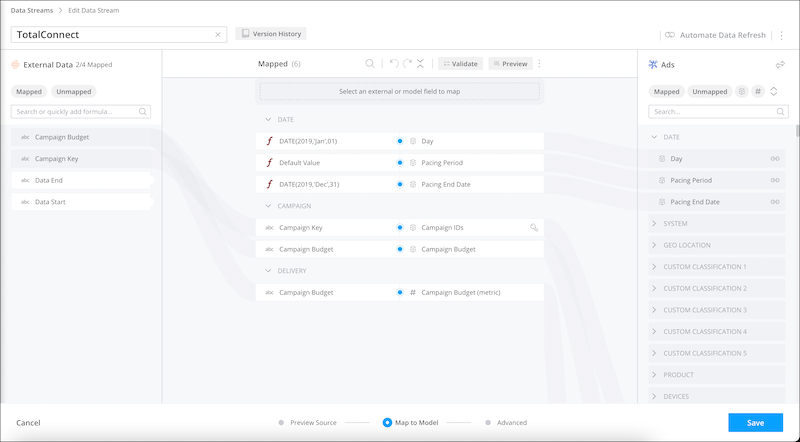800x442 pixels.
Task: Click 'Select an external or model field to map' box
Action: (x=399, y=91)
